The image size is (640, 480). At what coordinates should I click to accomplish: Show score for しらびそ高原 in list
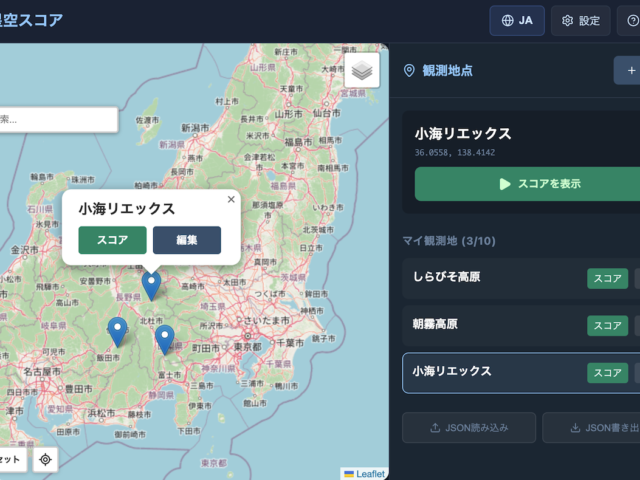pos(607,278)
